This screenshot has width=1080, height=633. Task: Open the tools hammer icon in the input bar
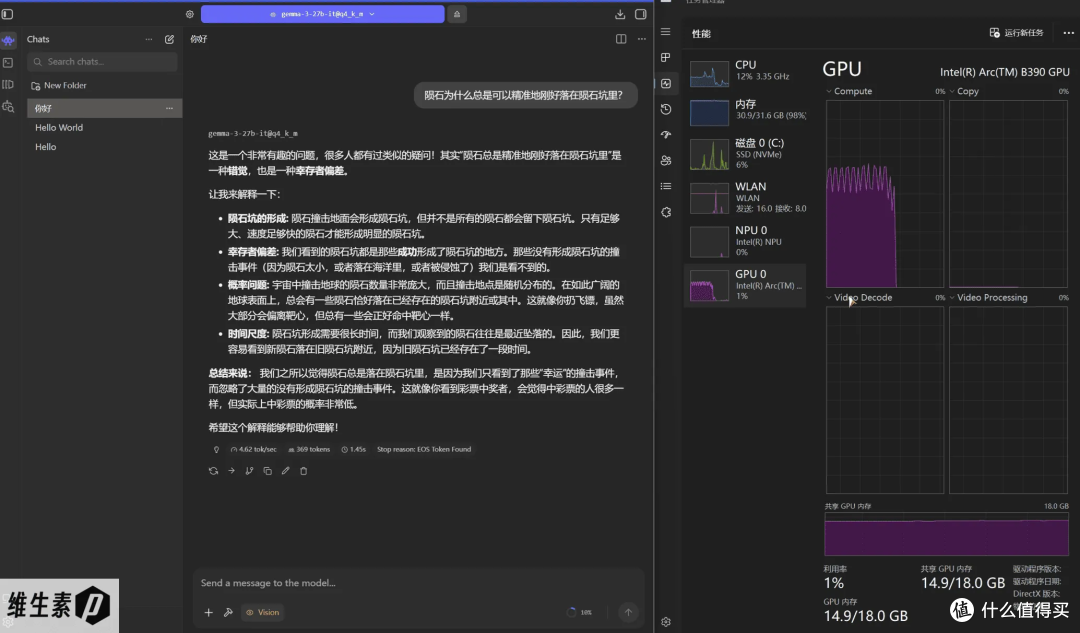pos(228,612)
